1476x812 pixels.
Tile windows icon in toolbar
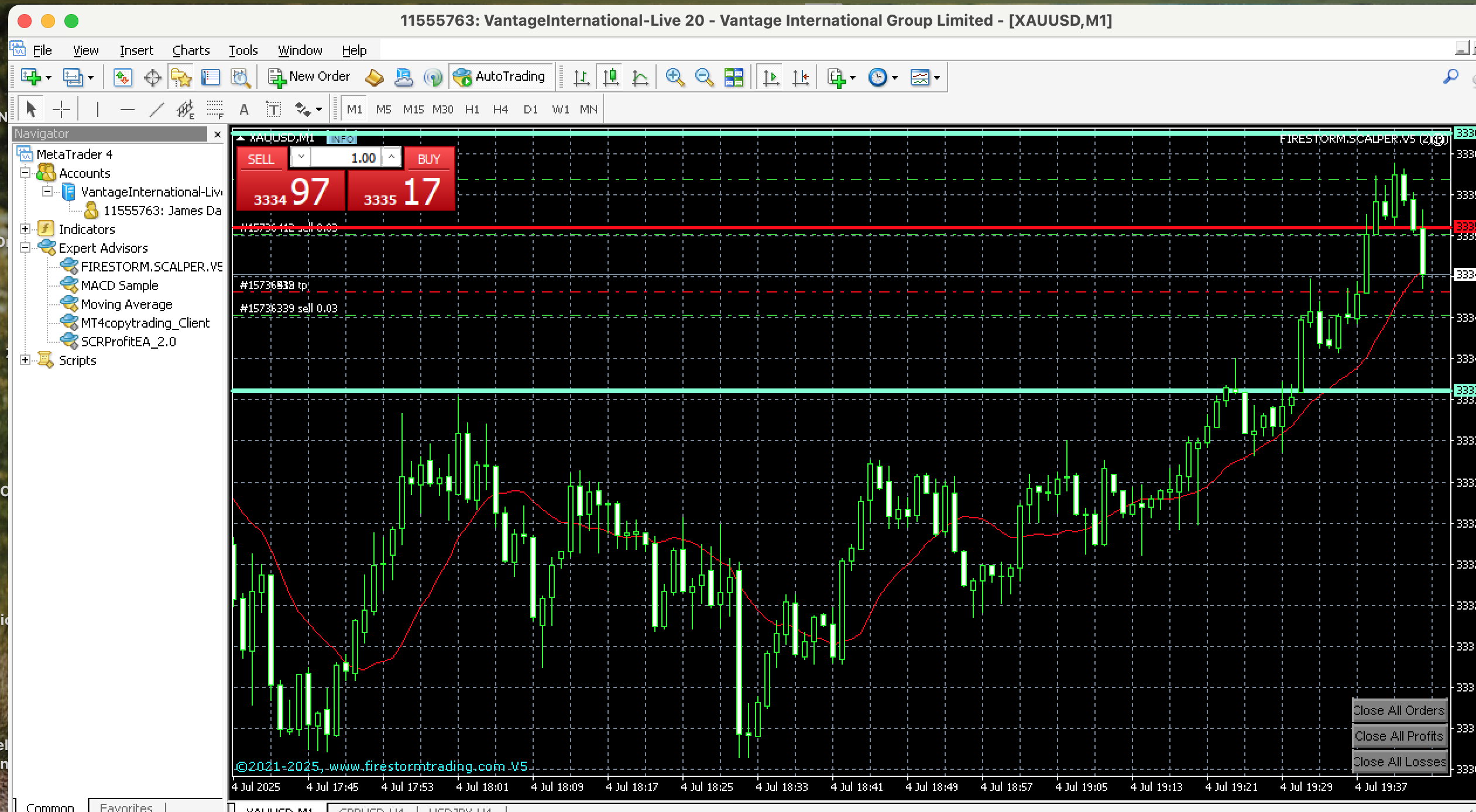point(733,77)
